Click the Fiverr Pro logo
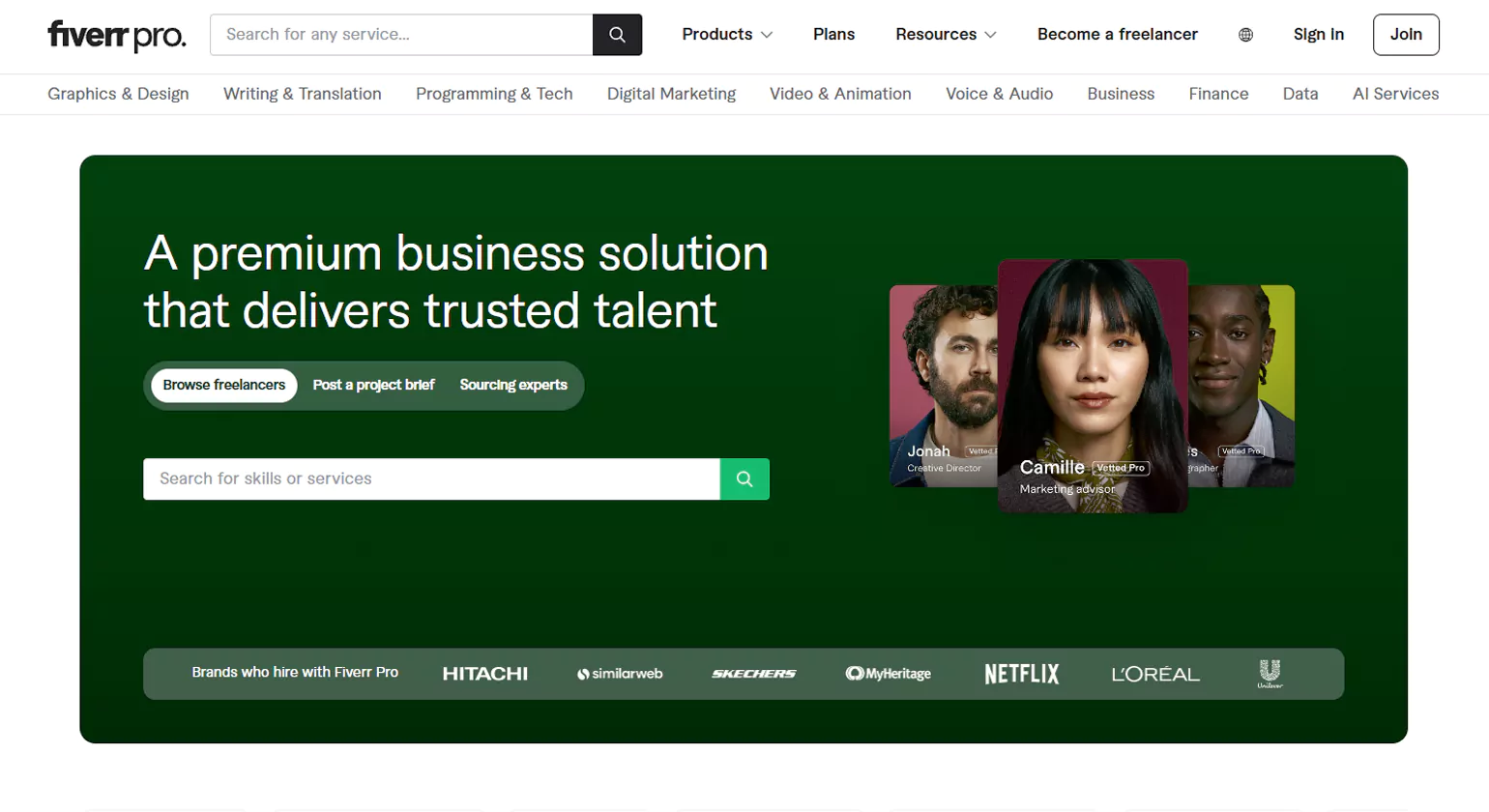 pyautogui.click(x=116, y=35)
